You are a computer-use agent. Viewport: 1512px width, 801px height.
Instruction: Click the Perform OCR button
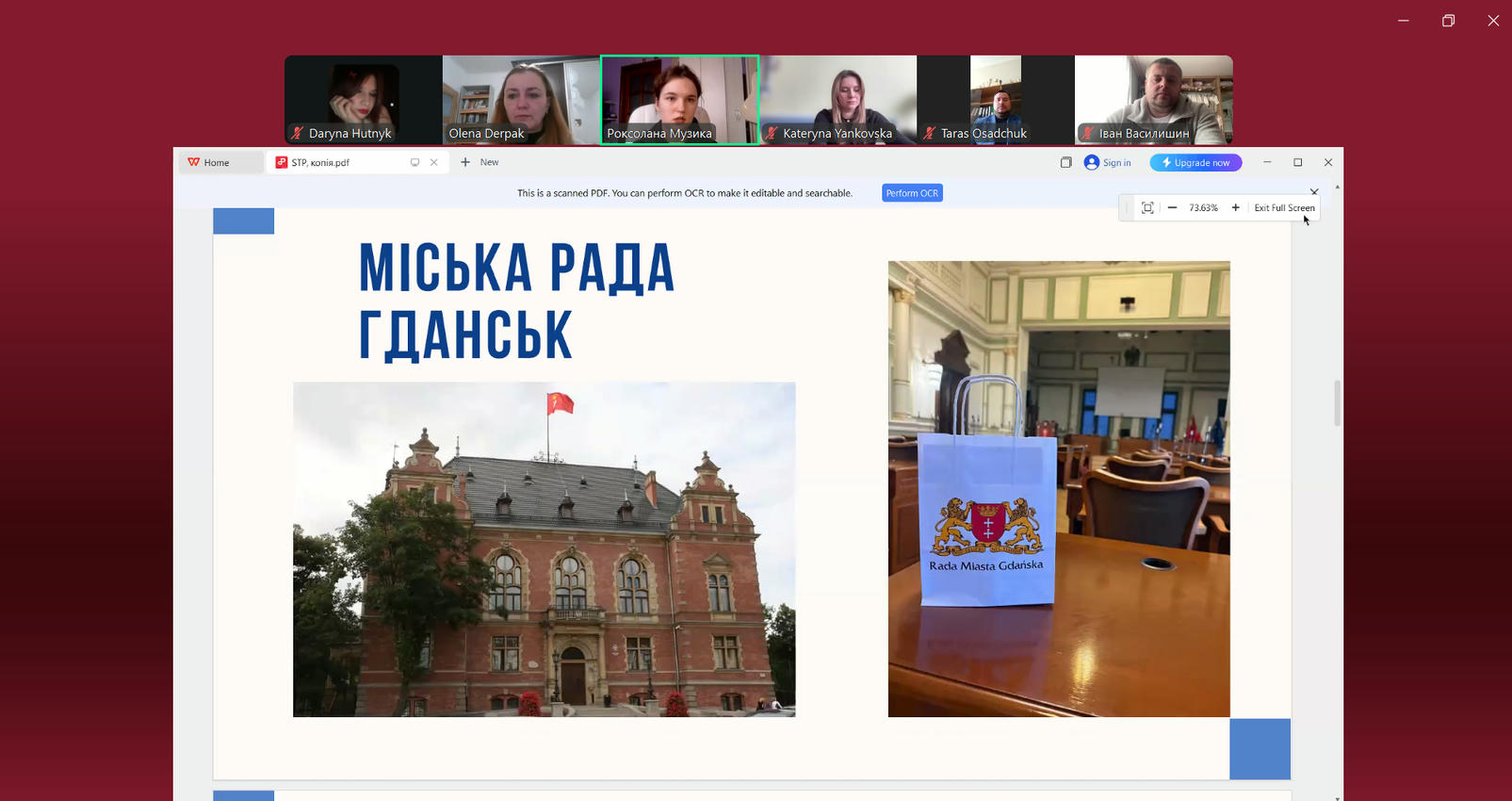tap(911, 193)
